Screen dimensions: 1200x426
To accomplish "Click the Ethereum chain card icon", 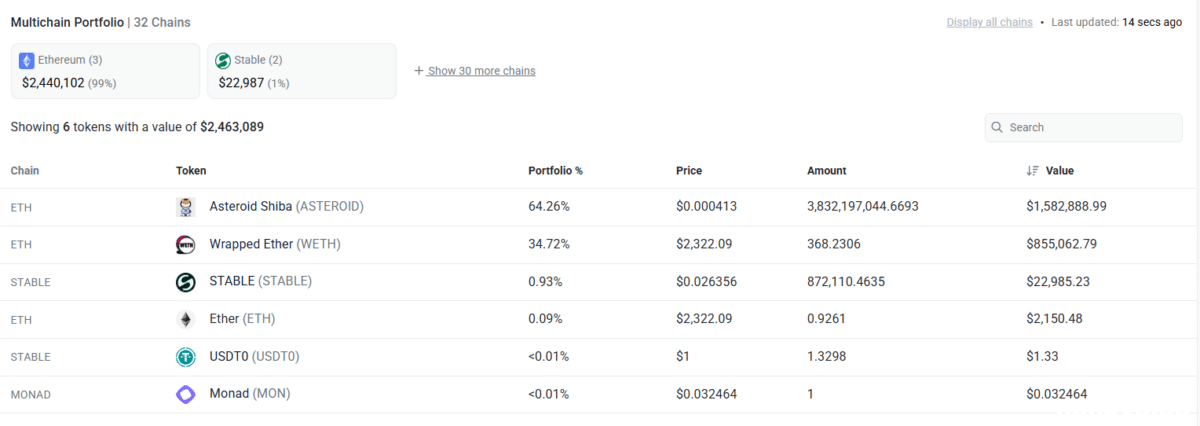I will (x=27, y=60).
